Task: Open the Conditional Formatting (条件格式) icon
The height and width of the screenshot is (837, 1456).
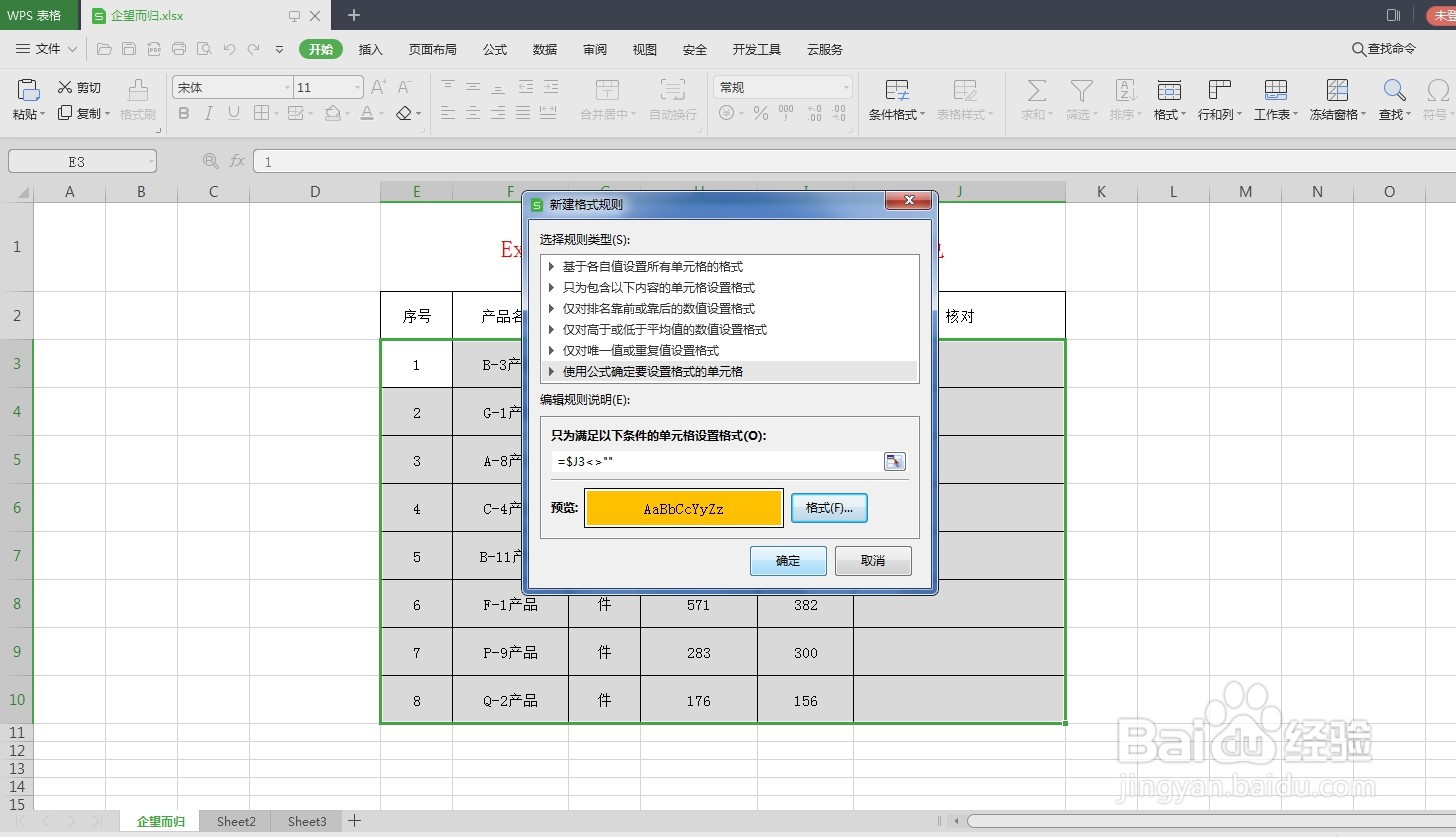Action: pyautogui.click(x=897, y=91)
